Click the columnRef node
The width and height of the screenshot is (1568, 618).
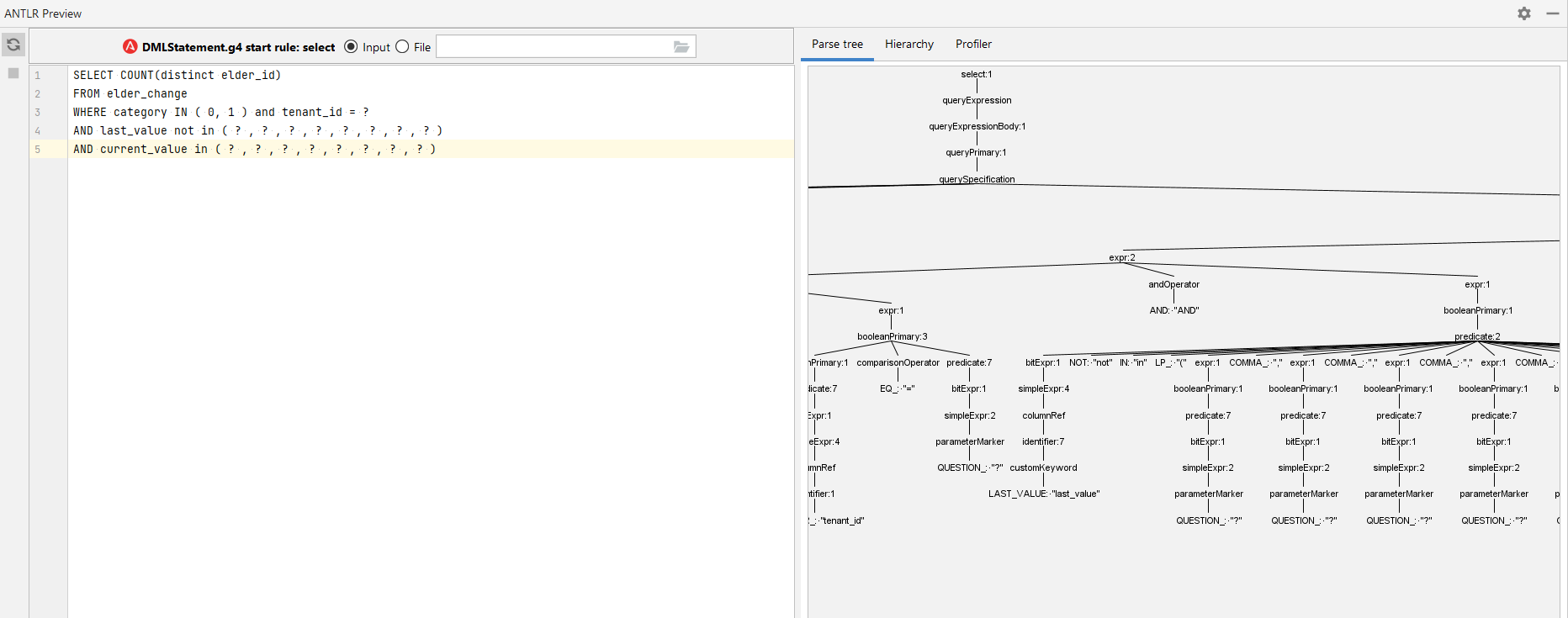point(1043,415)
